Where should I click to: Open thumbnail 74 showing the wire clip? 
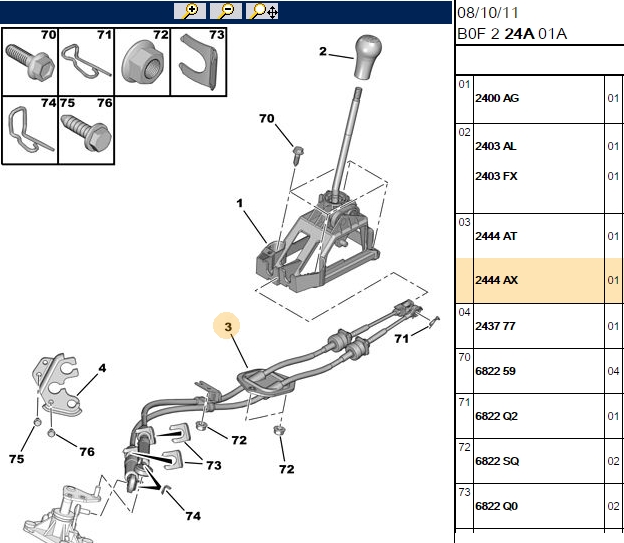[30, 130]
